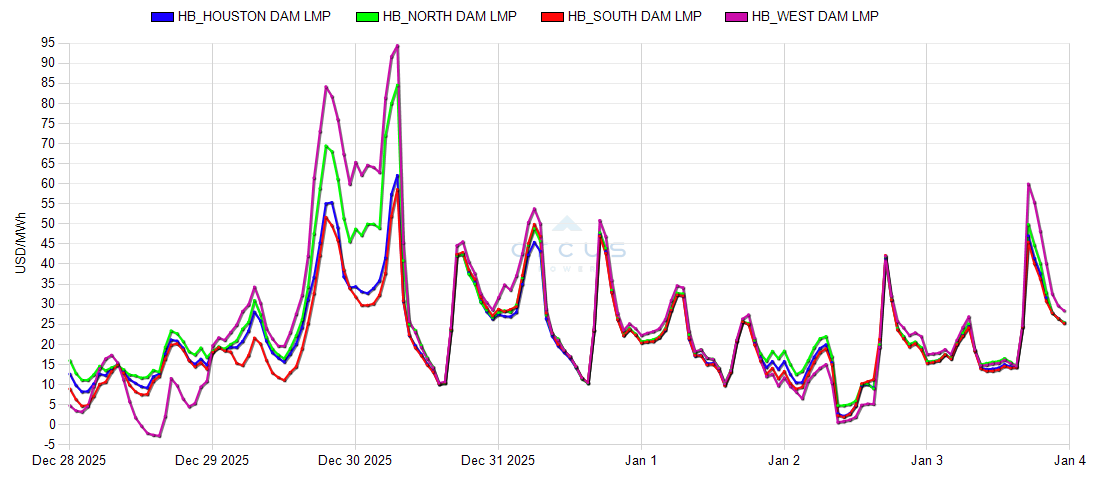Screen dimensions: 1100x500
Task: Click the watermark logo in chart center
Action: 567,247
